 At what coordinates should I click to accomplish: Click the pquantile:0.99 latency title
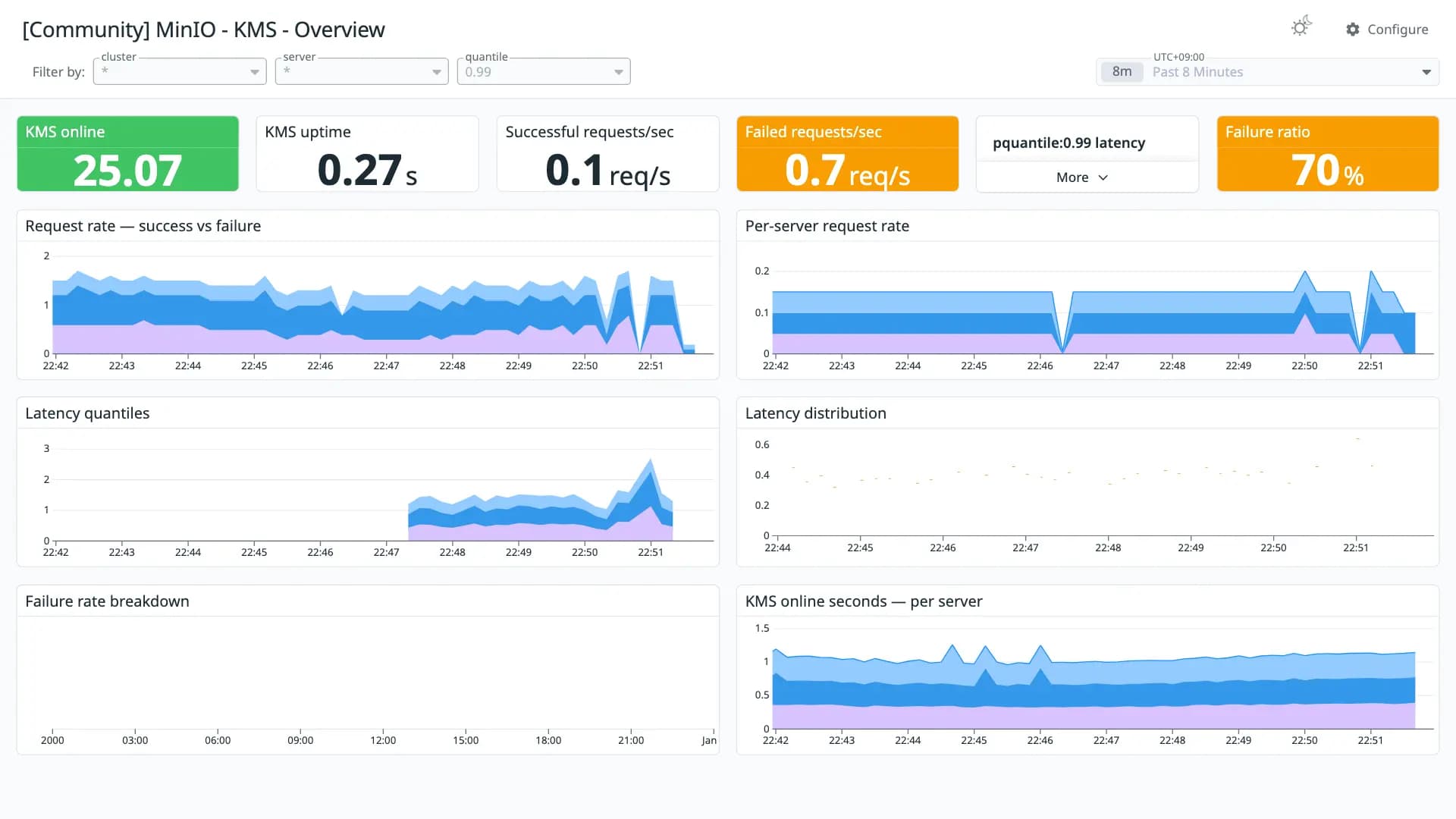(x=1068, y=143)
